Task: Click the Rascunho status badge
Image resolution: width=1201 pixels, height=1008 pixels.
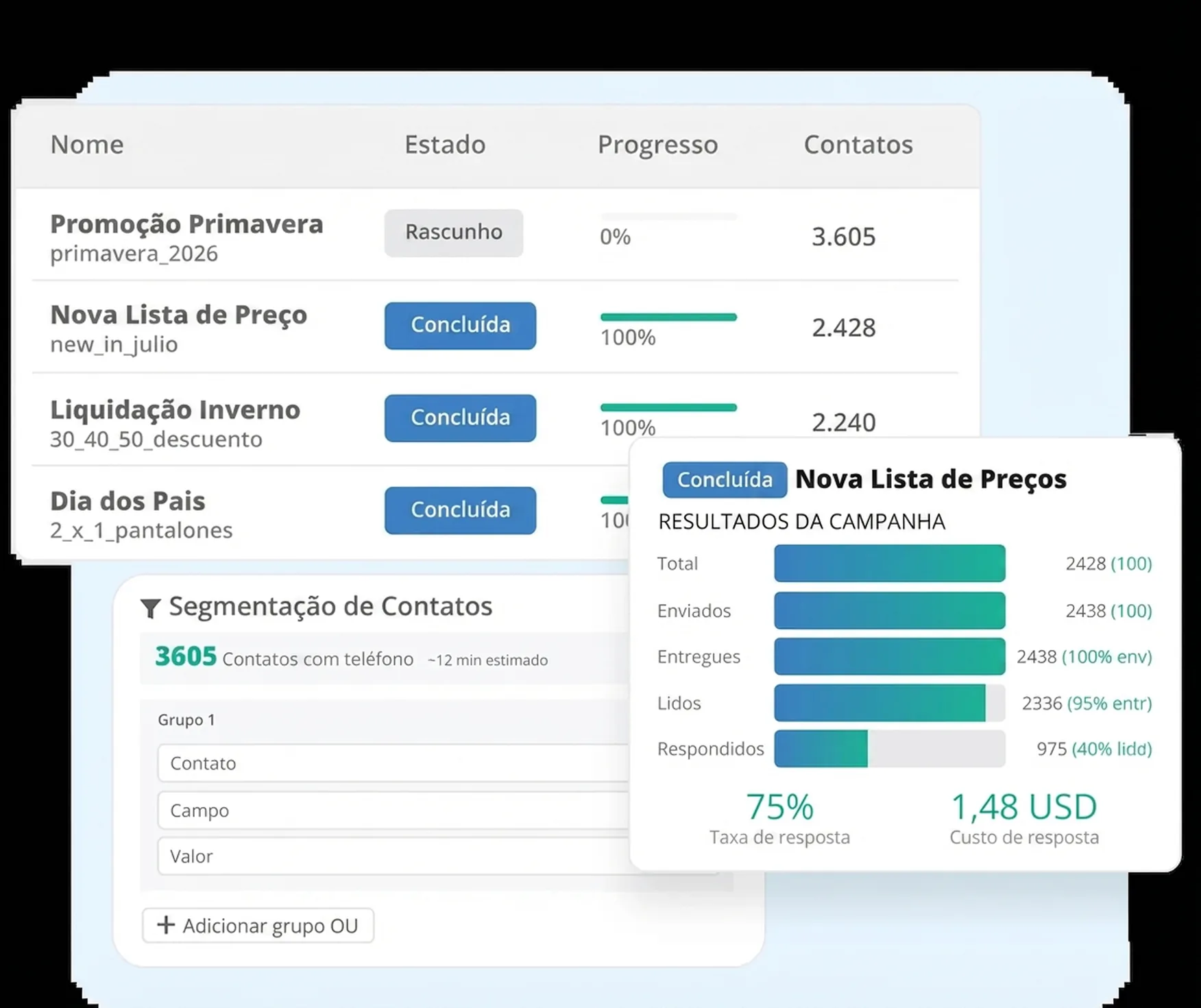Action: tap(453, 232)
